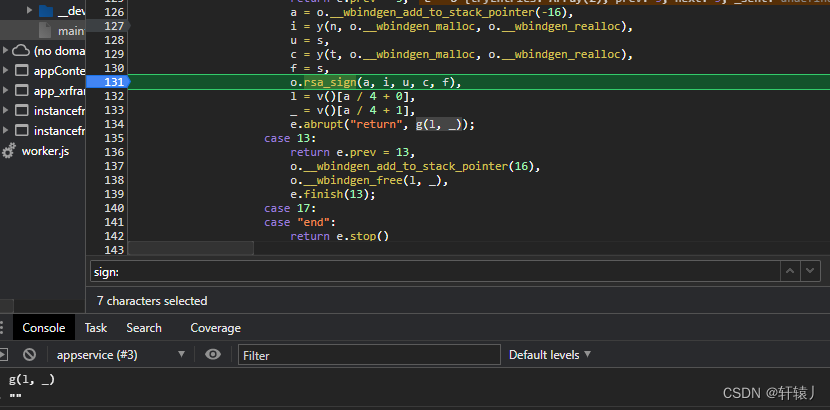Click the blue __dev folder icon

click(46, 11)
